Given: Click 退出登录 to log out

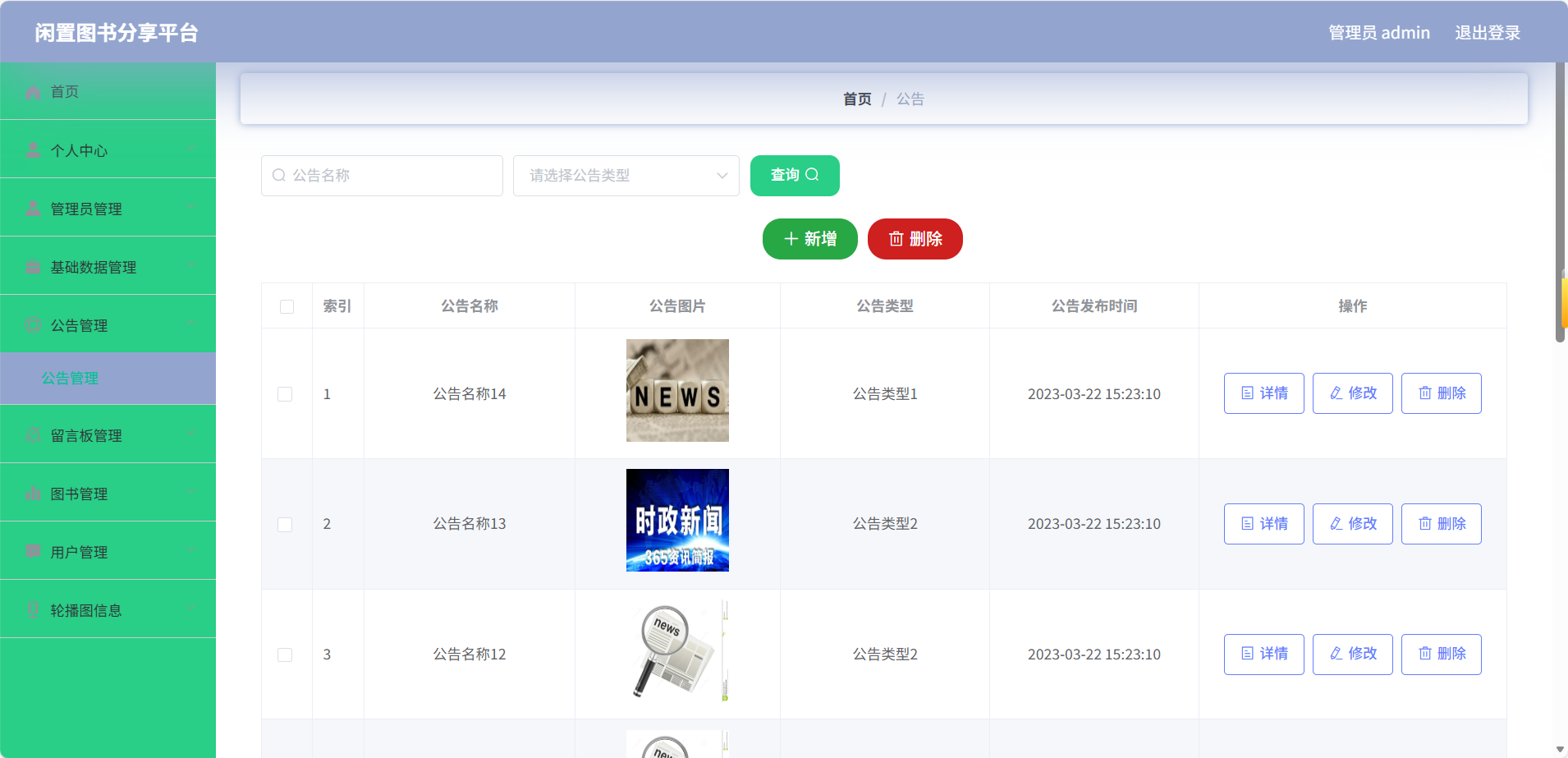Looking at the screenshot, I should tap(1488, 33).
